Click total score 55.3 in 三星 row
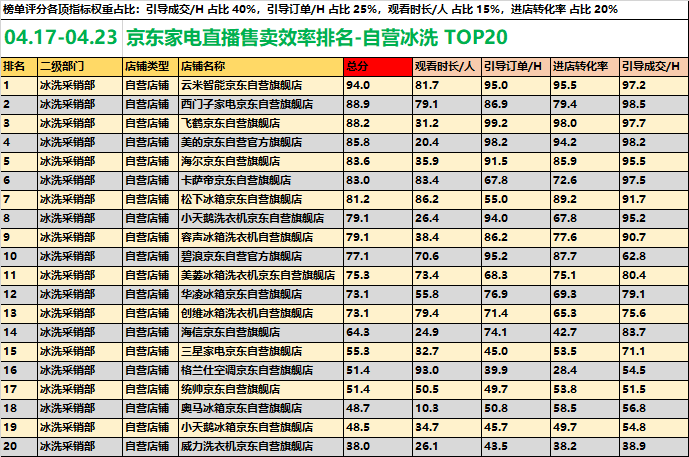Screen dimensions: 689x457 click(378, 352)
